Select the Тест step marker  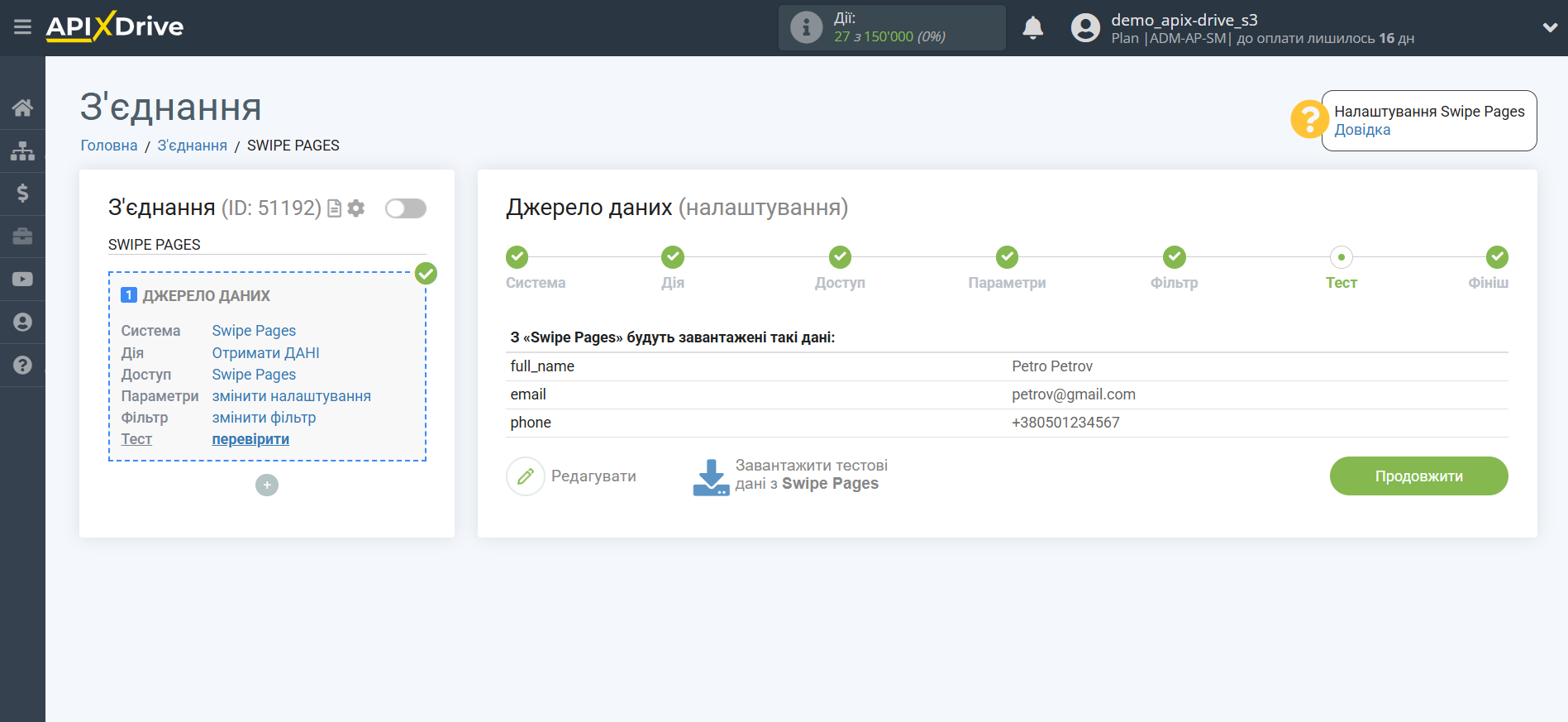(1342, 257)
